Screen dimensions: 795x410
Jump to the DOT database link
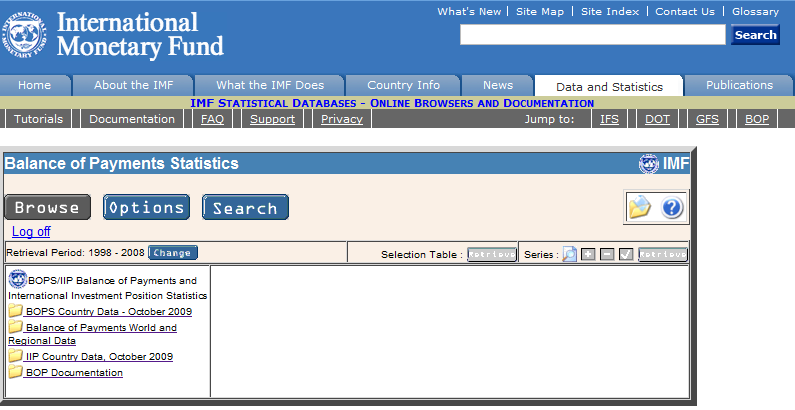pyautogui.click(x=657, y=119)
